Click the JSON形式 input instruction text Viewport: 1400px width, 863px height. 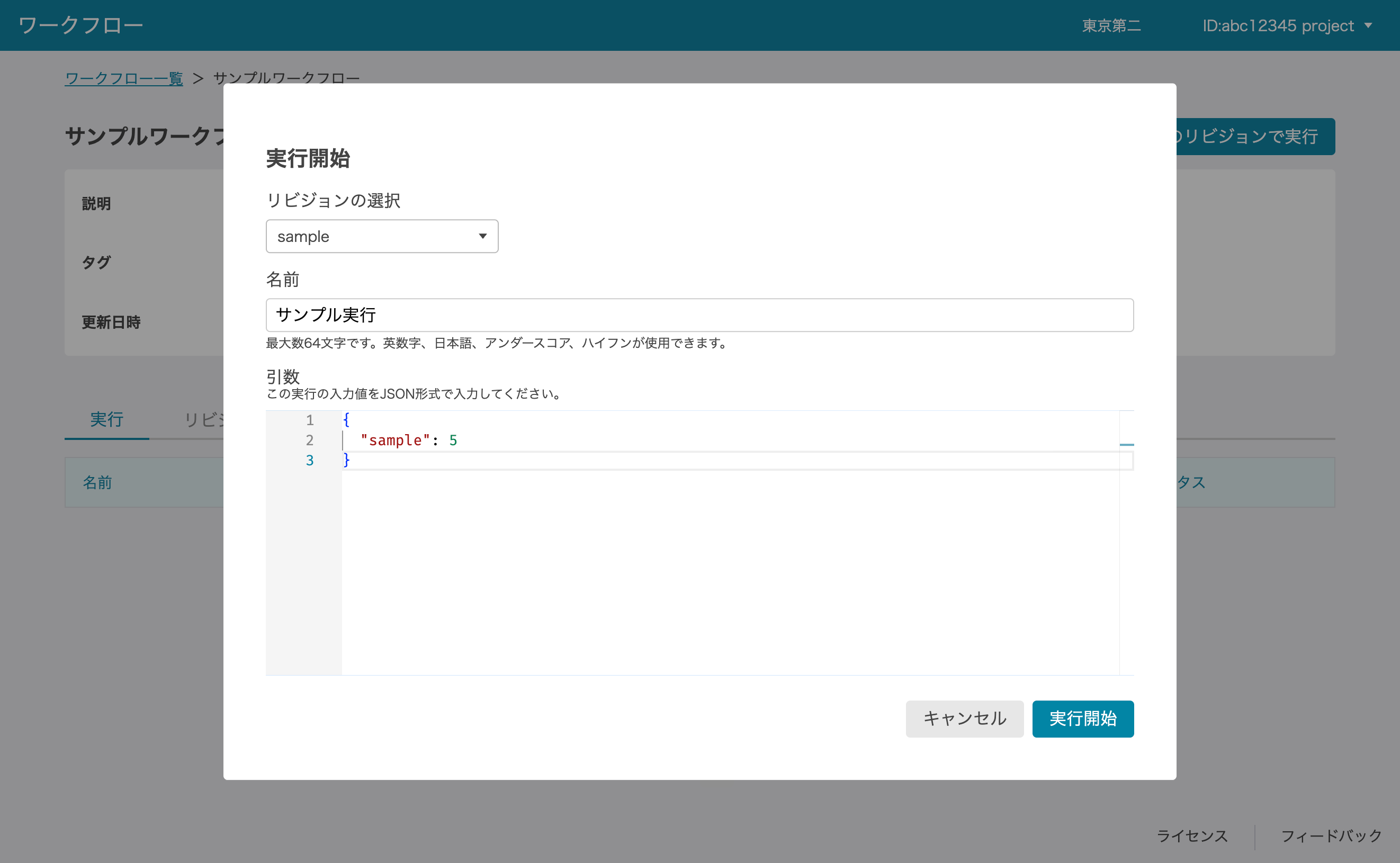click(x=415, y=394)
